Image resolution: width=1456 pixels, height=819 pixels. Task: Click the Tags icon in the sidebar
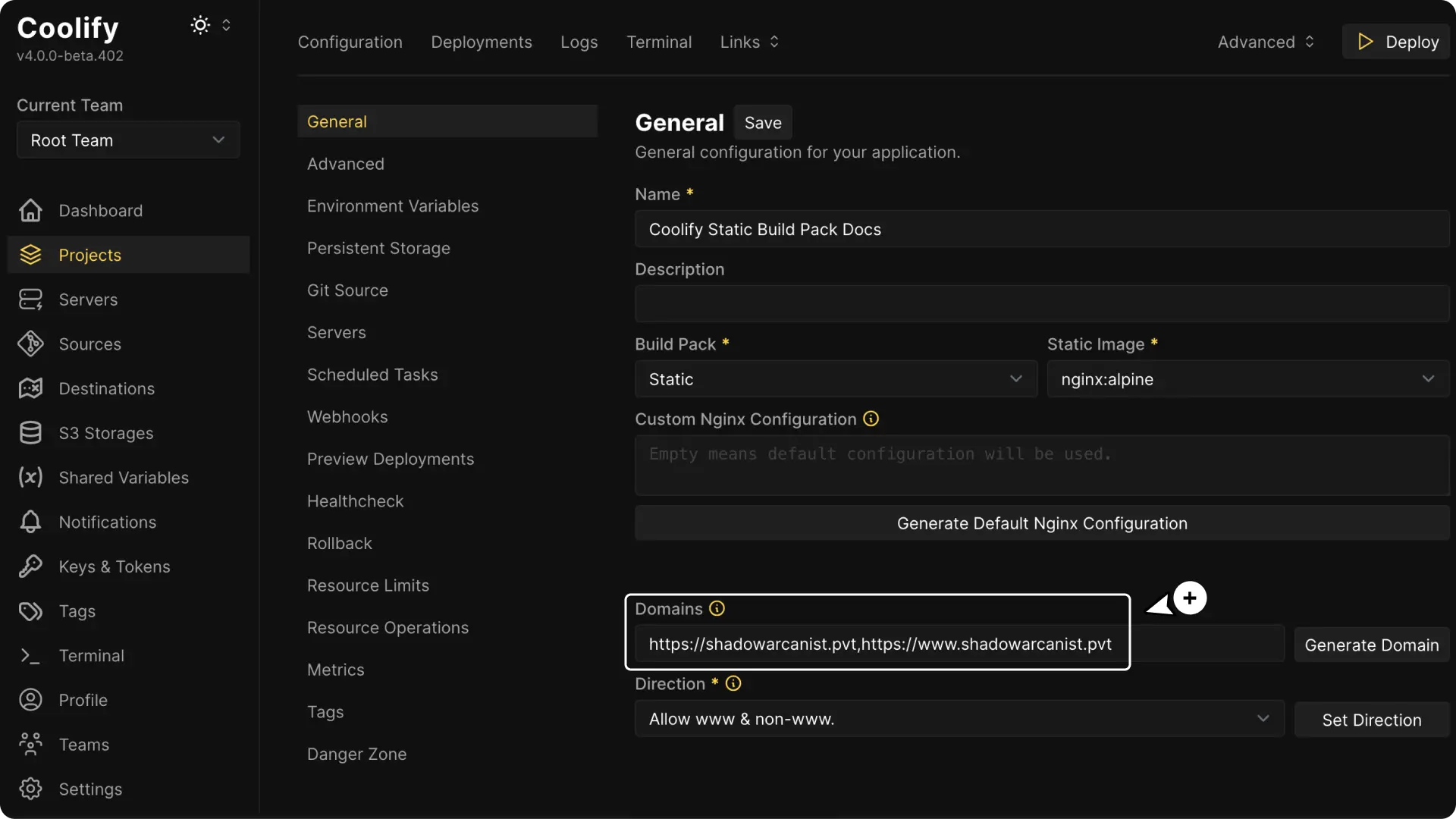coord(30,611)
